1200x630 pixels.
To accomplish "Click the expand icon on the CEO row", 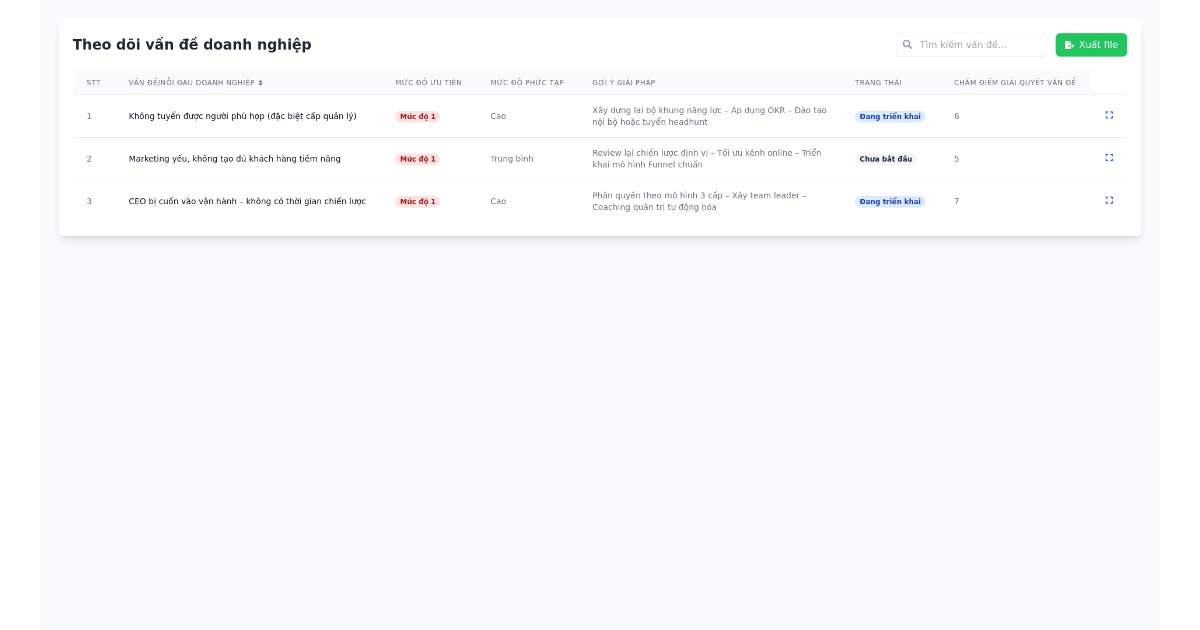I will tap(1108, 200).
